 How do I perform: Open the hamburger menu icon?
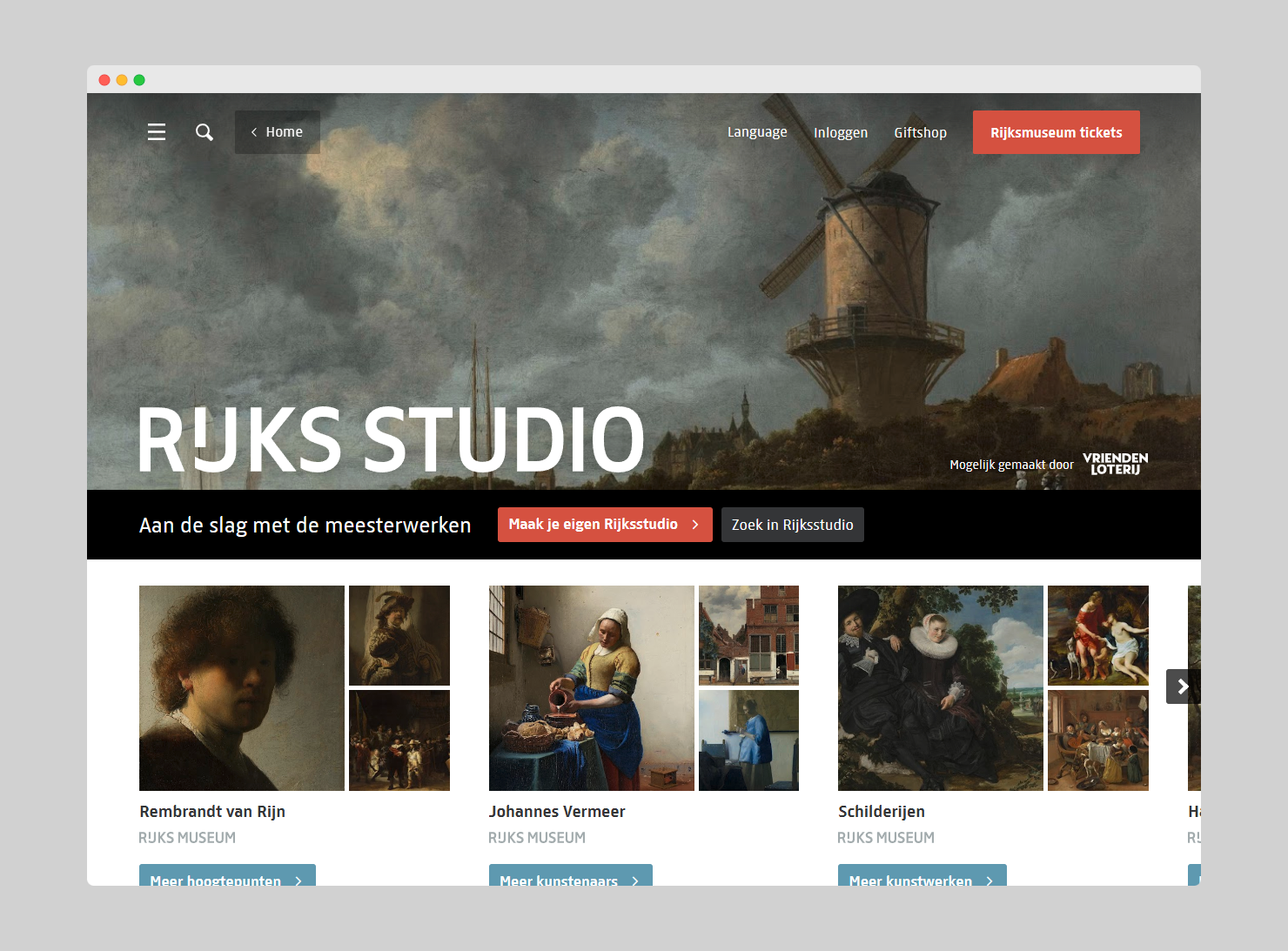tap(157, 132)
